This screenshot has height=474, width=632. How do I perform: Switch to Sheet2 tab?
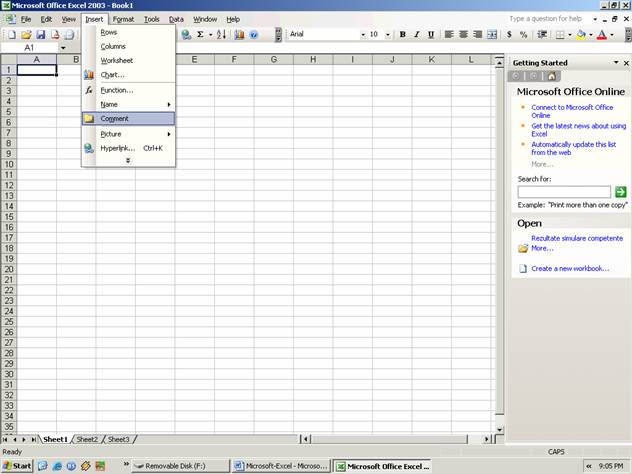[87, 439]
